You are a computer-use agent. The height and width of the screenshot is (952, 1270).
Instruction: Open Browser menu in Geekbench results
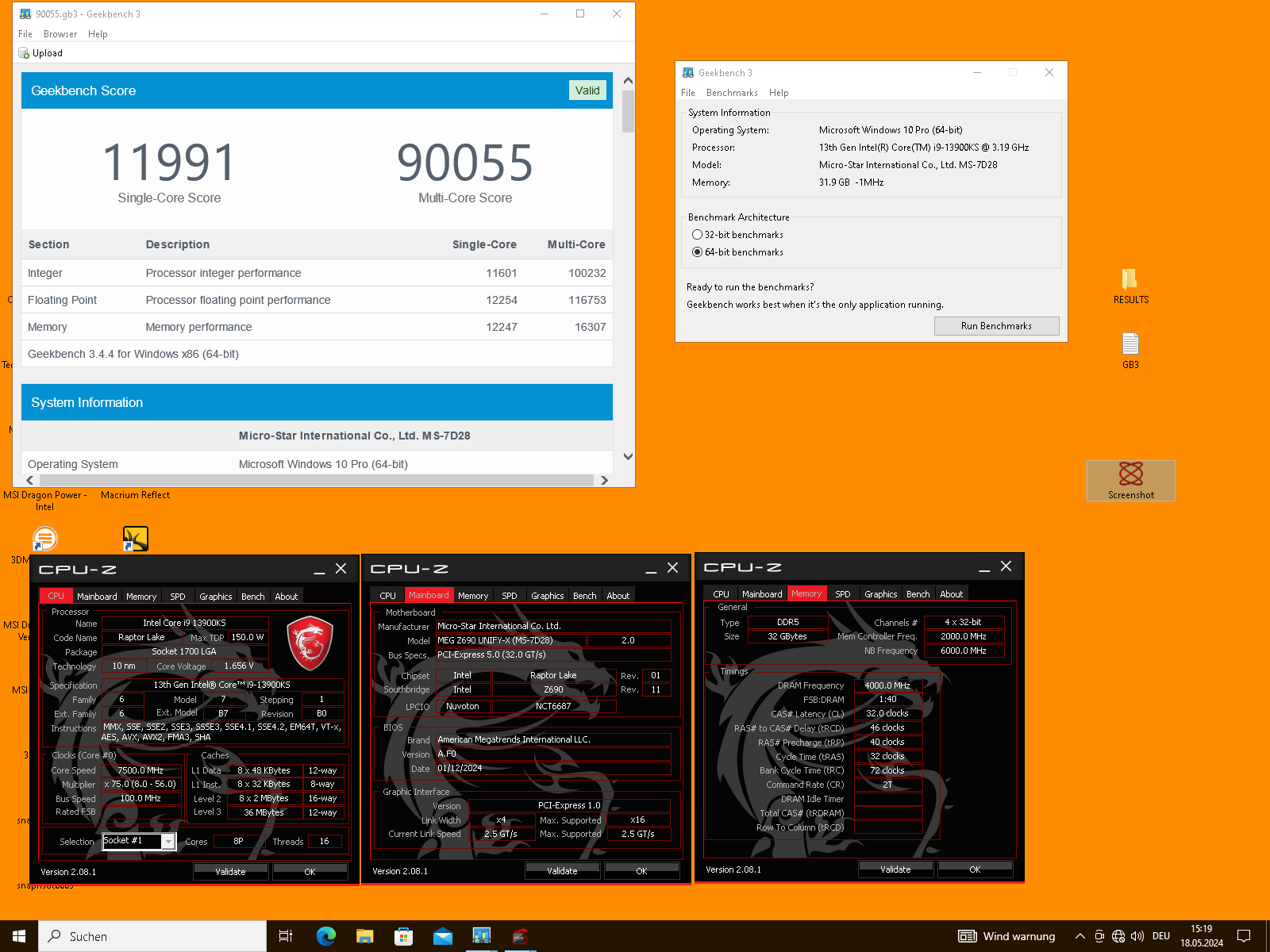60,34
